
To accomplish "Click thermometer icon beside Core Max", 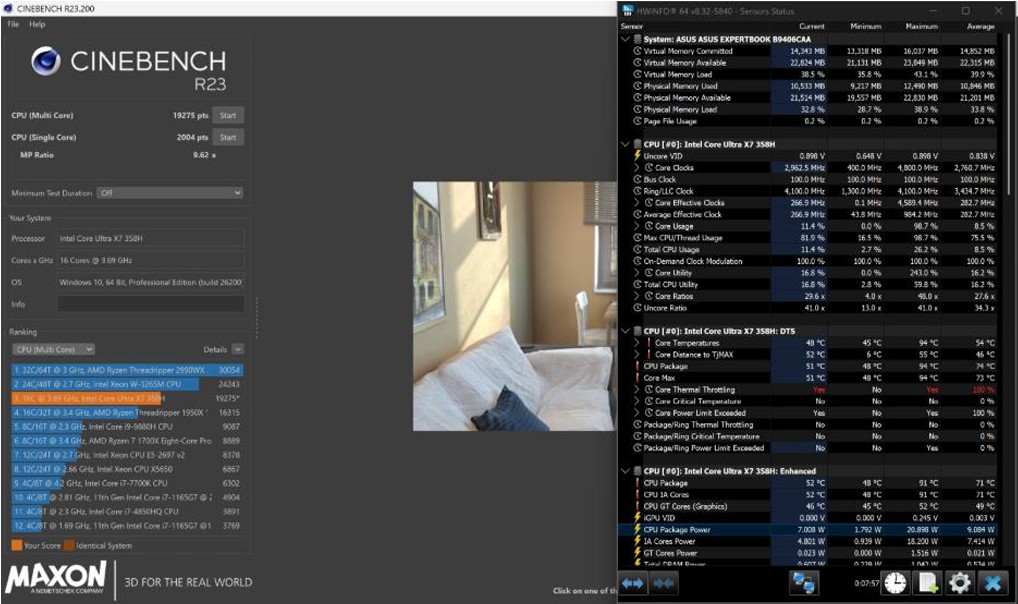I will (638, 377).
